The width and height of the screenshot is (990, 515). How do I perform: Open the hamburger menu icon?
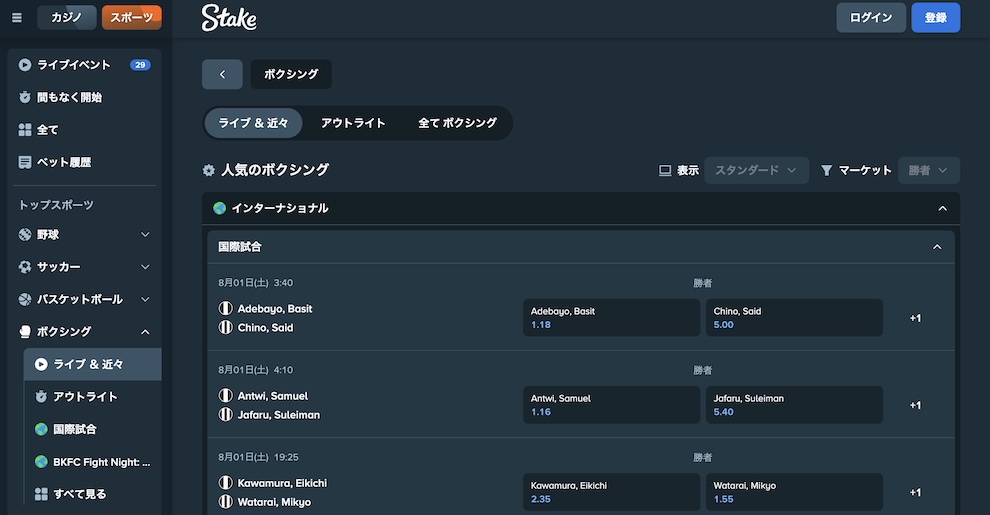[17, 18]
